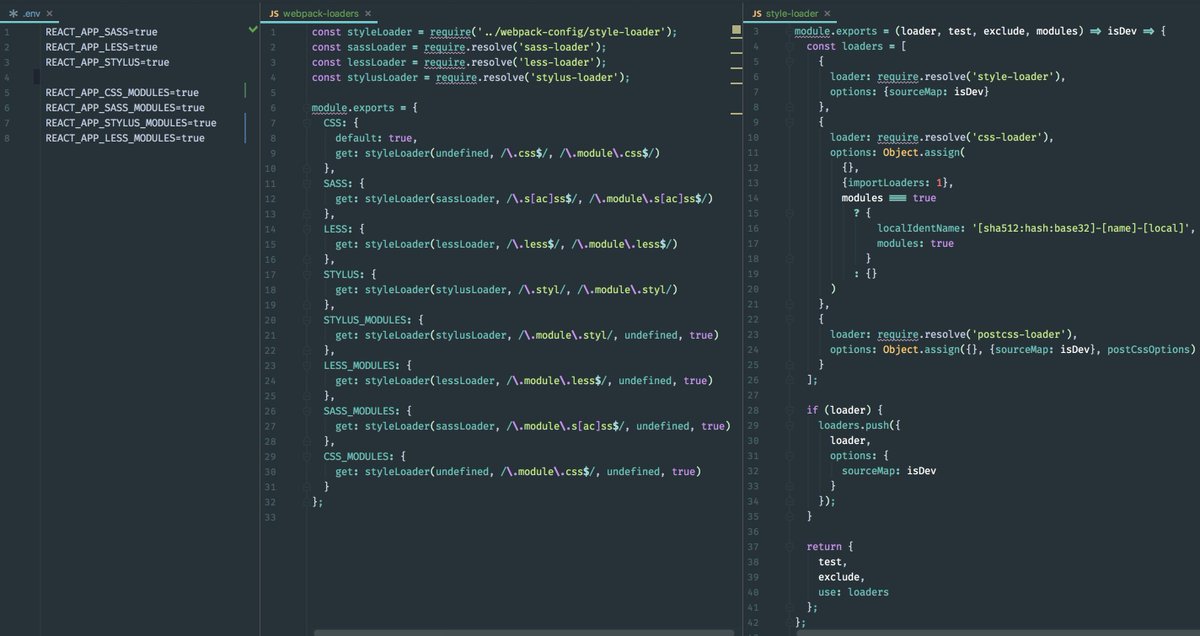Fold the 'return {' block in style-loader
This screenshot has width=1200, height=636.
789,547
